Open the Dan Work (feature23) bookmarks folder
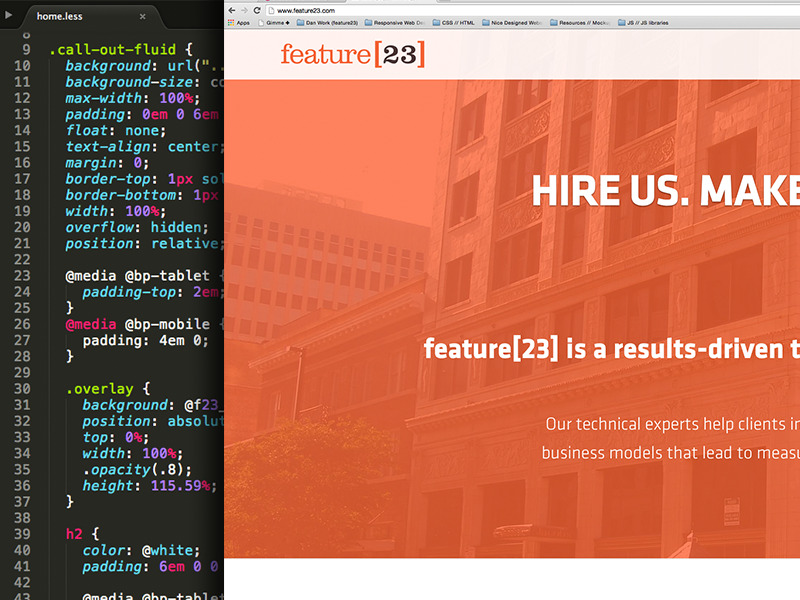This screenshot has height=600, width=800. click(x=328, y=23)
